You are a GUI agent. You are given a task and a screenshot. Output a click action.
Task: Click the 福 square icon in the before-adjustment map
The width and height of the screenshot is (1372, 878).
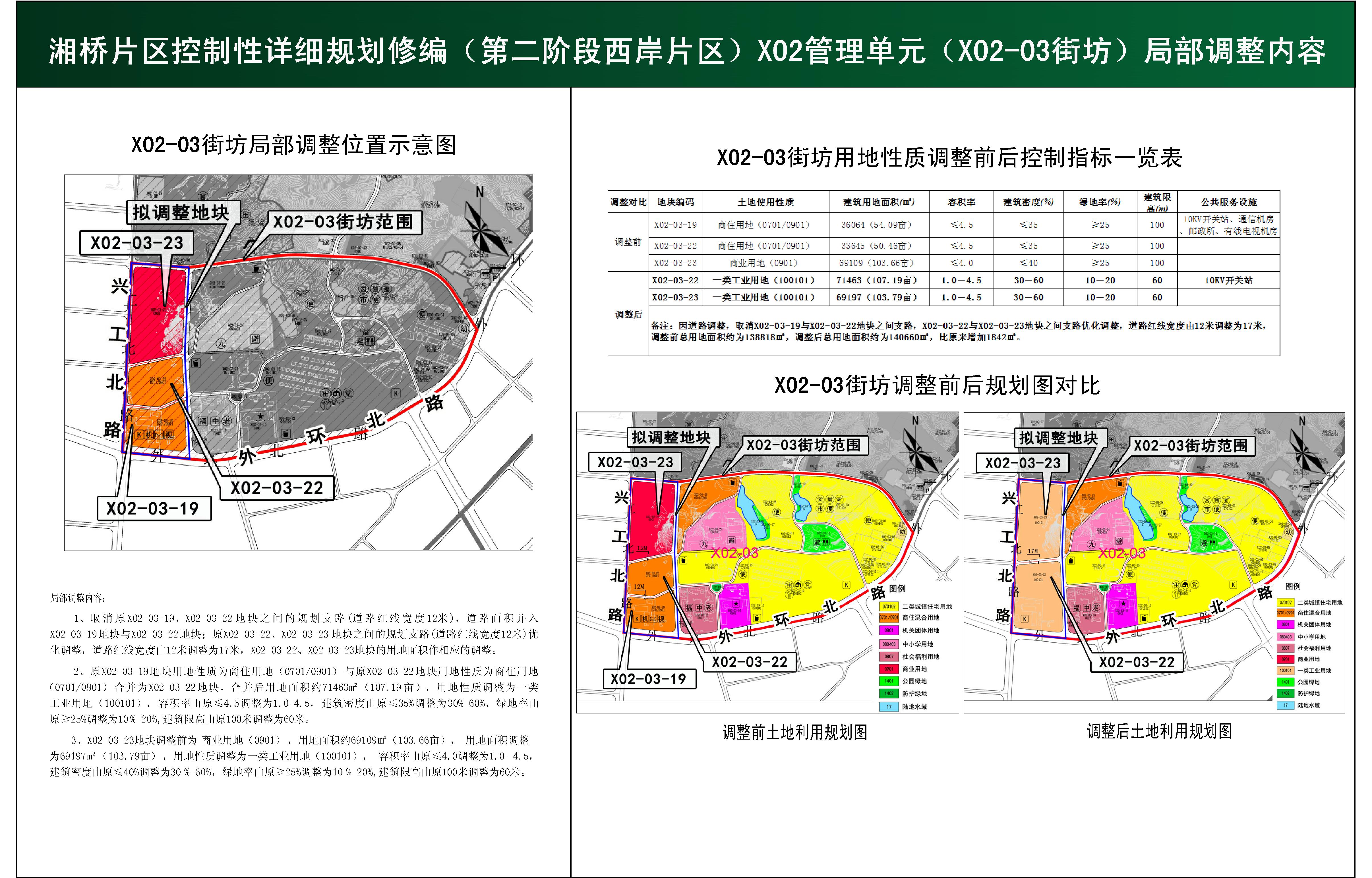click(690, 608)
